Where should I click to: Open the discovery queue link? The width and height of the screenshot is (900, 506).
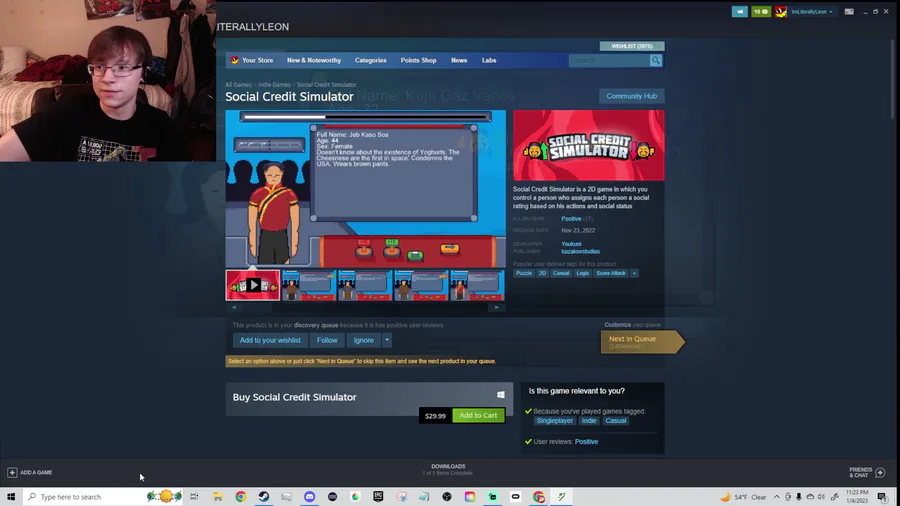click(316, 325)
